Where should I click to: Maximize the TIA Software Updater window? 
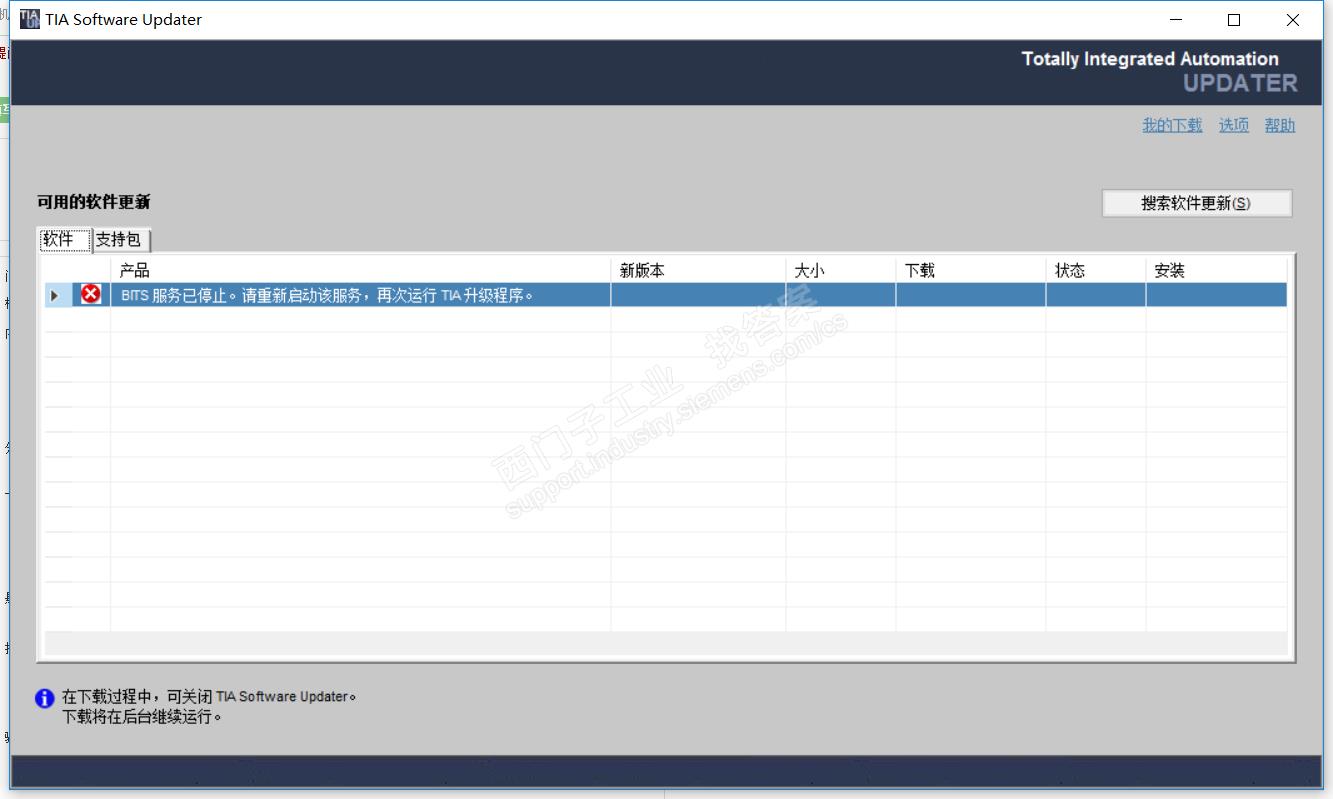click(1234, 20)
